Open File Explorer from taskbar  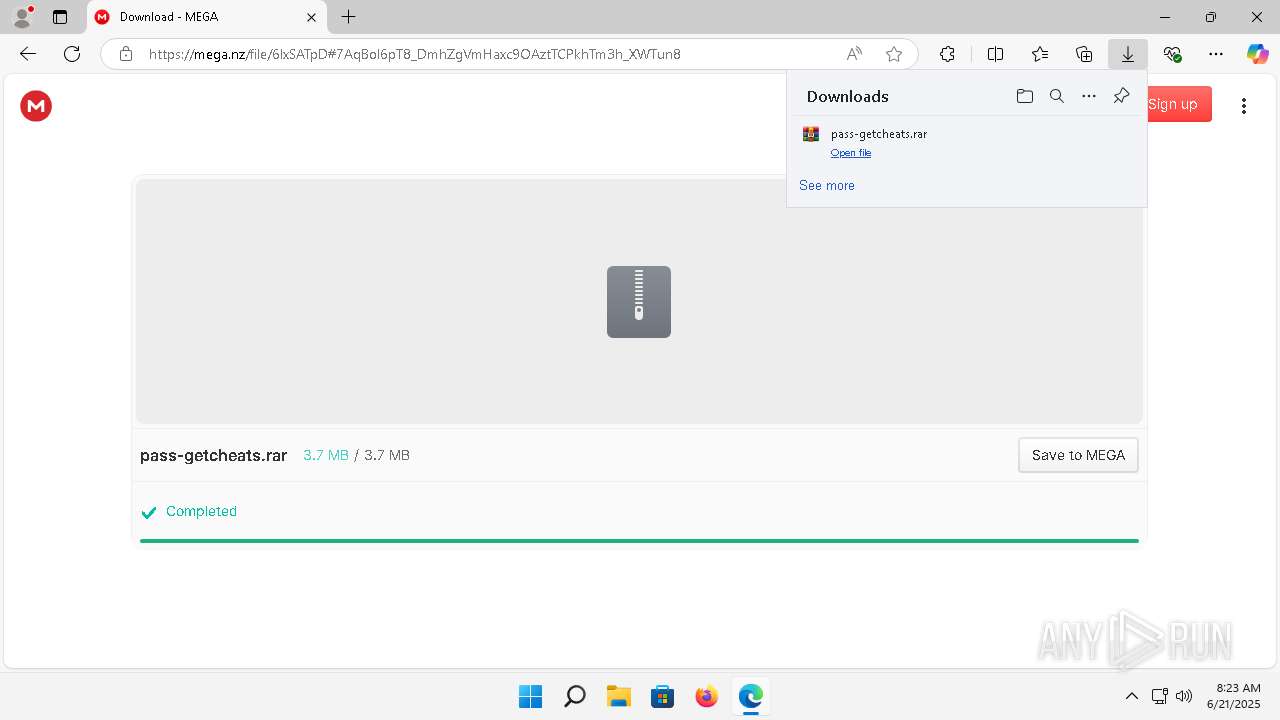click(x=618, y=696)
